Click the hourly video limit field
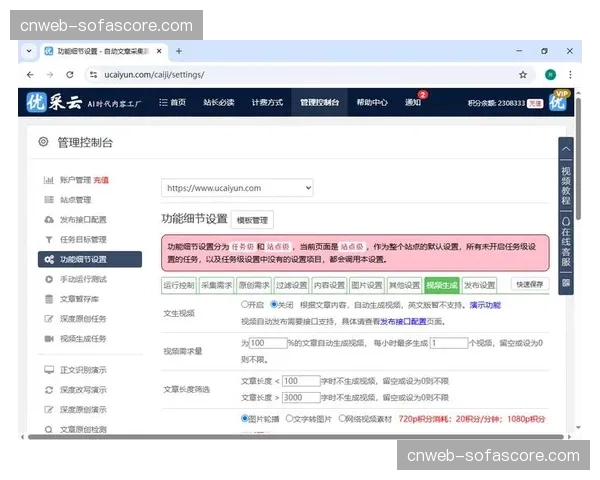The image size is (600, 480). 449,343
